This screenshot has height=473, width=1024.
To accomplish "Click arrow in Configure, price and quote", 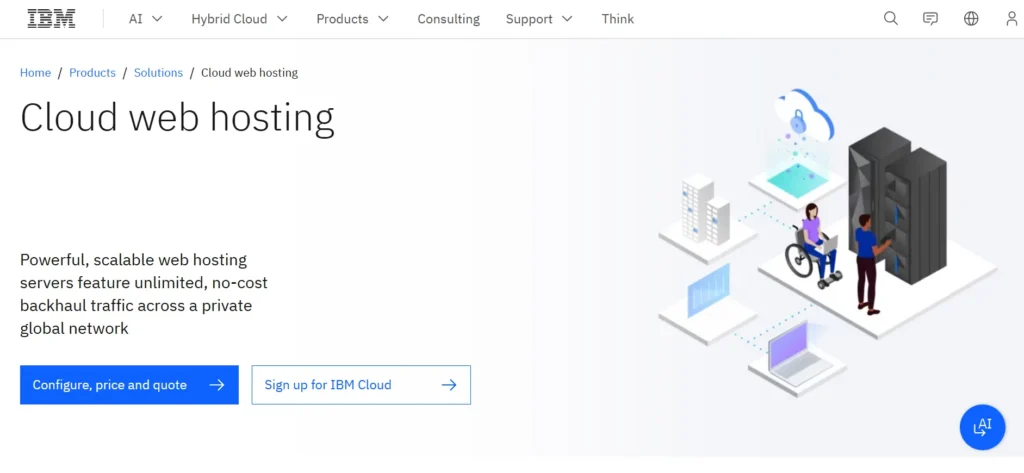I will click(x=217, y=385).
